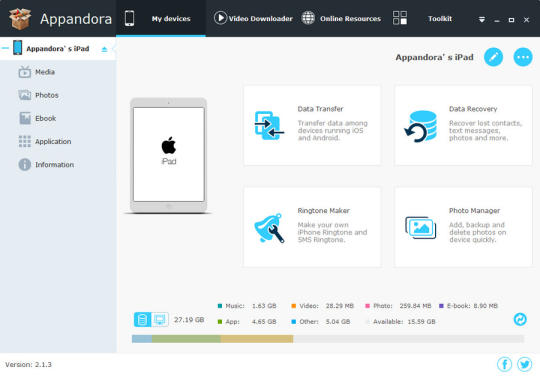The height and width of the screenshot is (376, 540).
Task: Open the Data Transfer tool
Action: point(312,125)
